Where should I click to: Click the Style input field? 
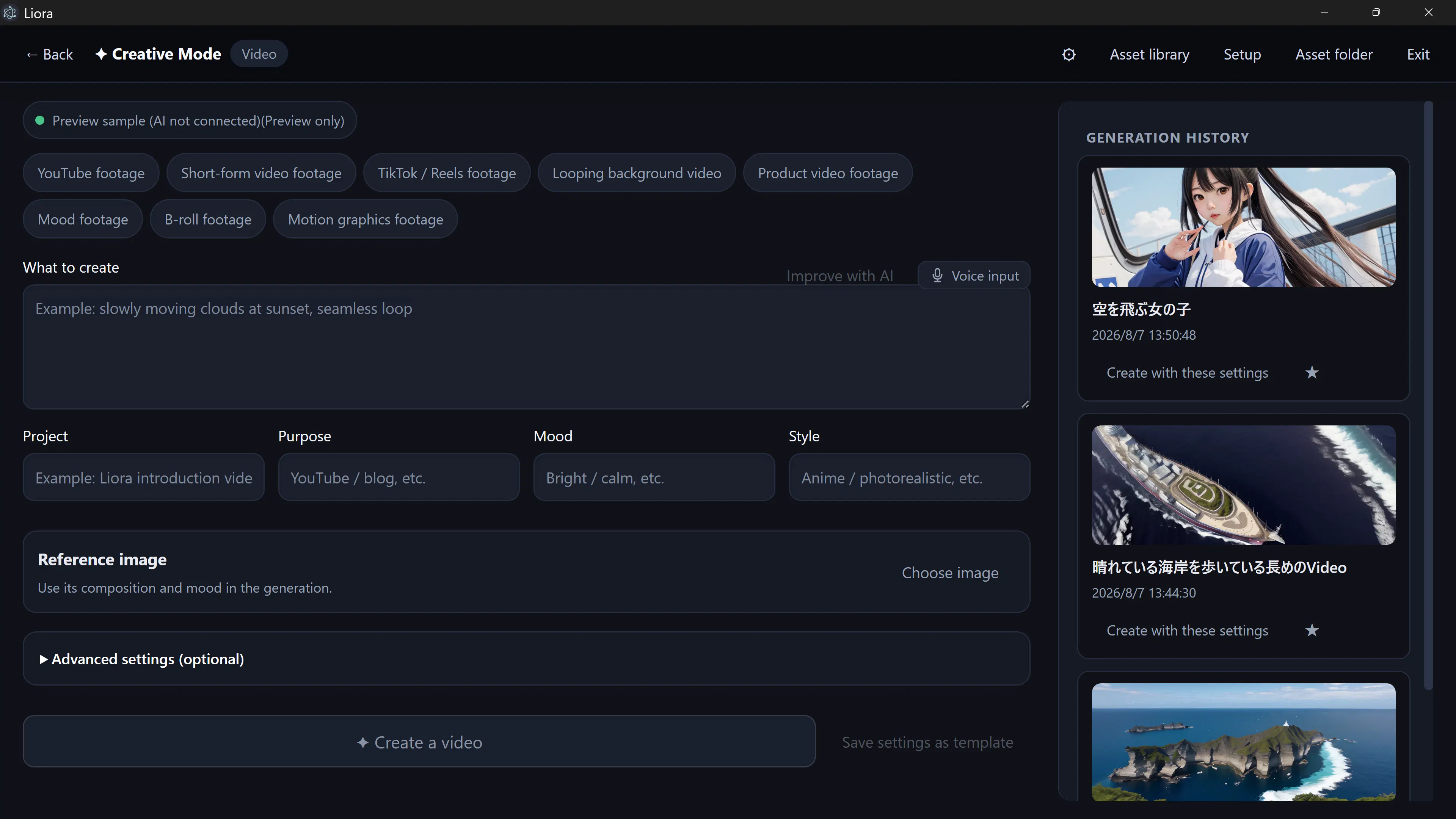(x=910, y=478)
